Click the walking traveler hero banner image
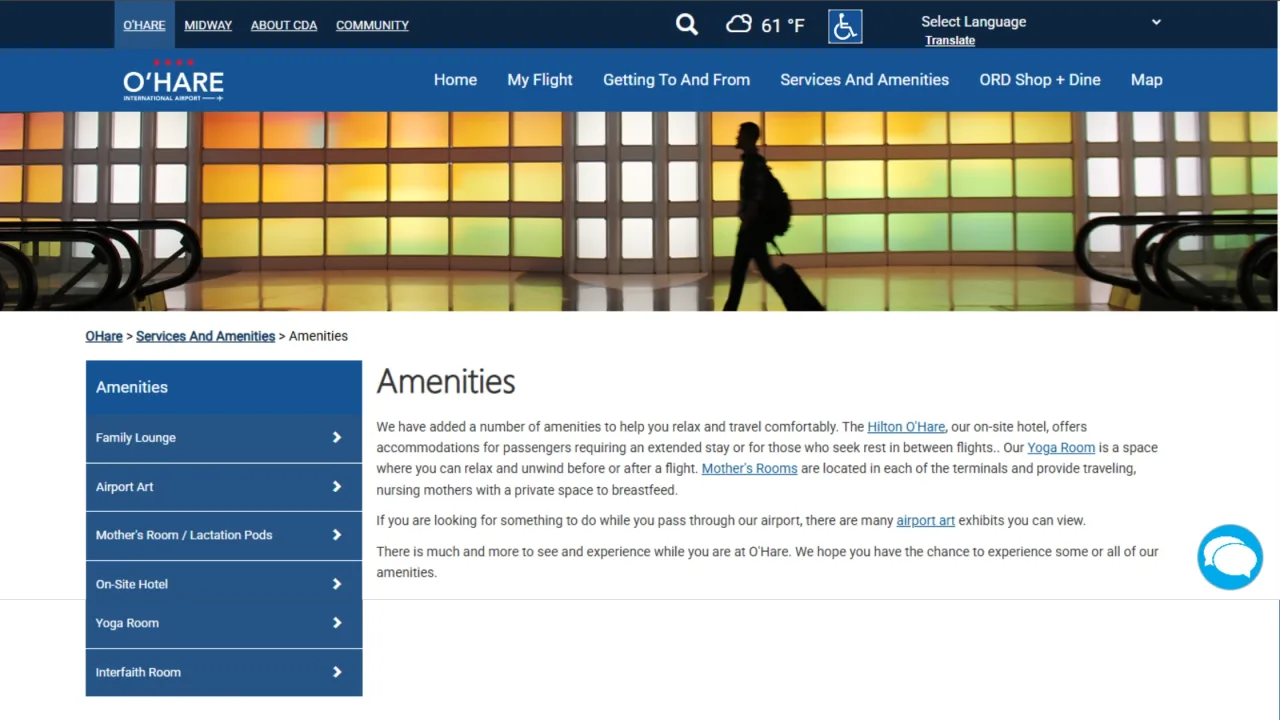The image size is (1280, 720). tap(640, 211)
